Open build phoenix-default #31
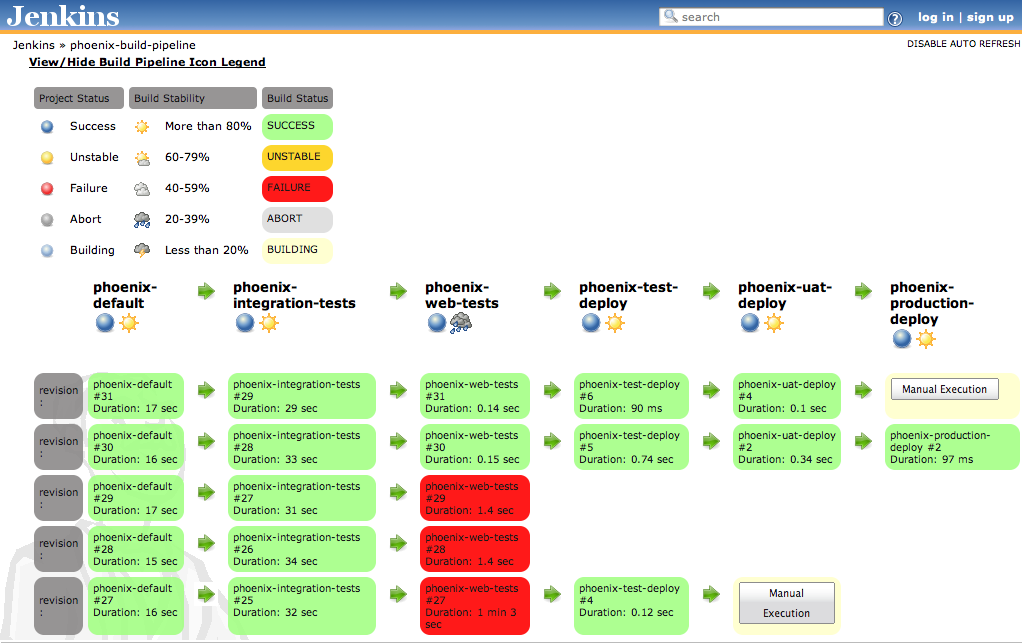 coord(136,396)
